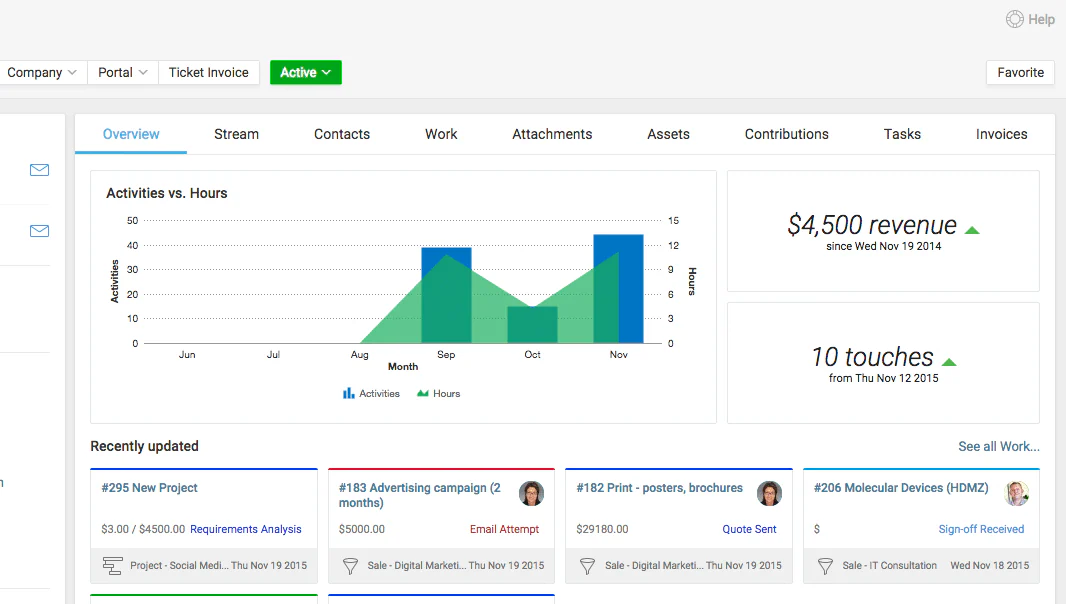Open the green Active status dropdown

click(x=306, y=73)
